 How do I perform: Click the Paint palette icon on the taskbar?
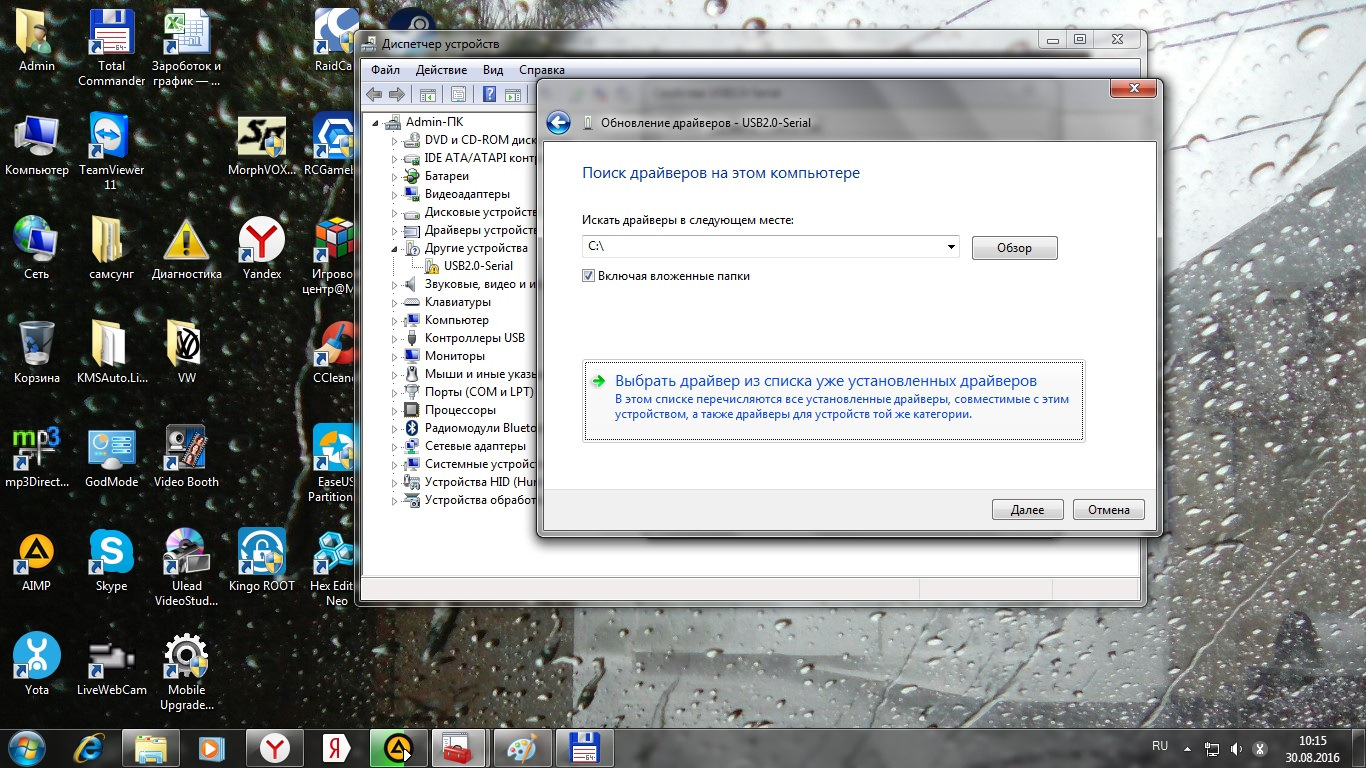522,748
